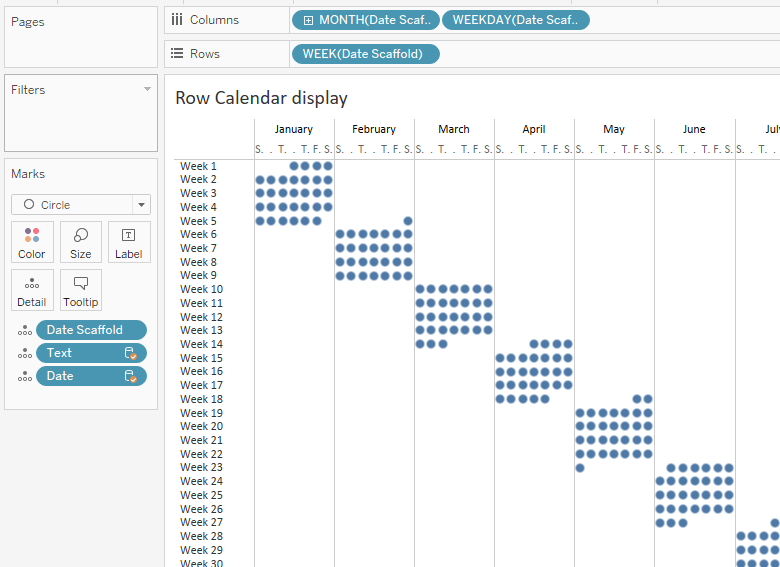Expand the MONTH(Date Scaffold) pill hierarchy

(x=308, y=20)
